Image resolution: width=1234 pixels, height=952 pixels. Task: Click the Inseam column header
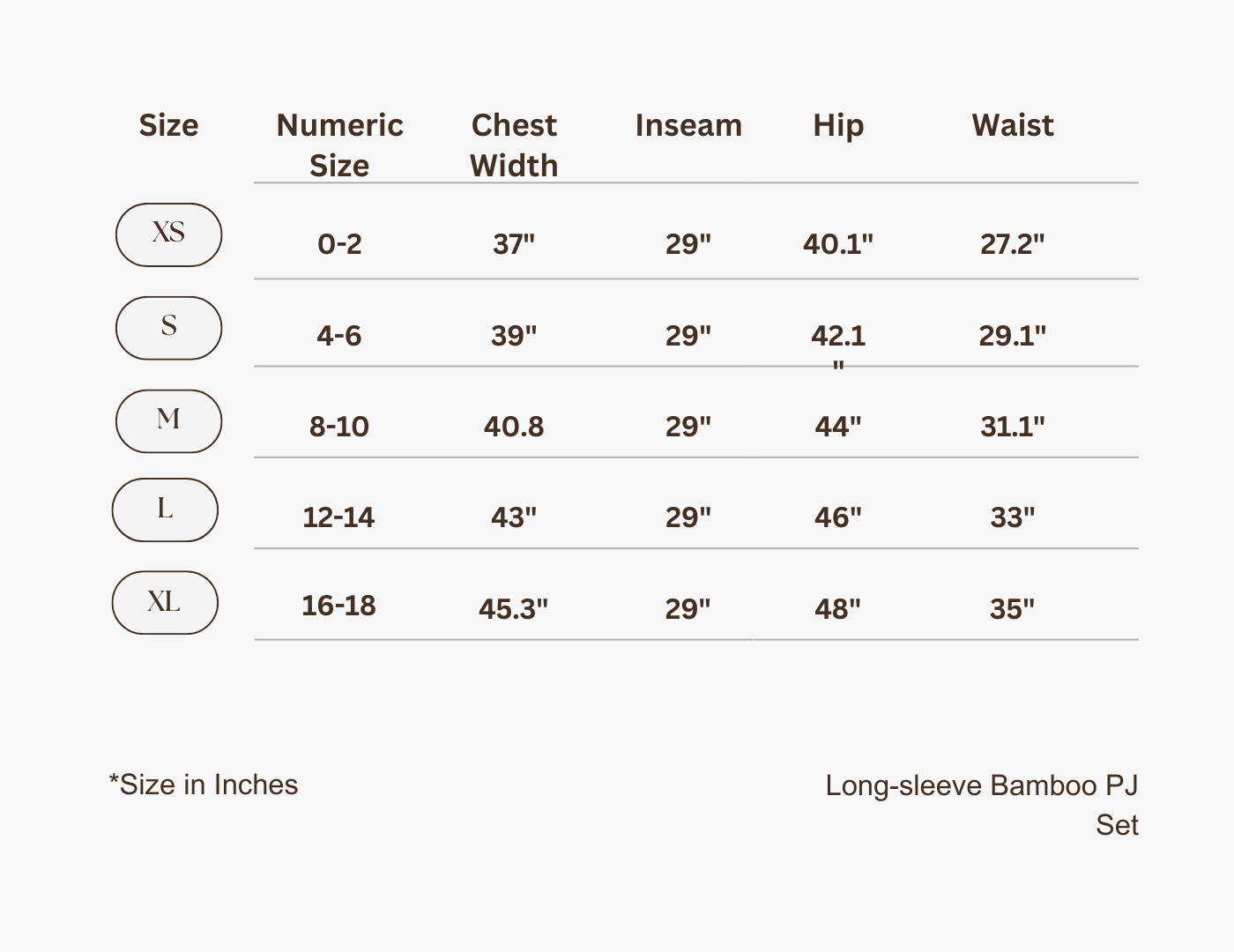click(688, 125)
